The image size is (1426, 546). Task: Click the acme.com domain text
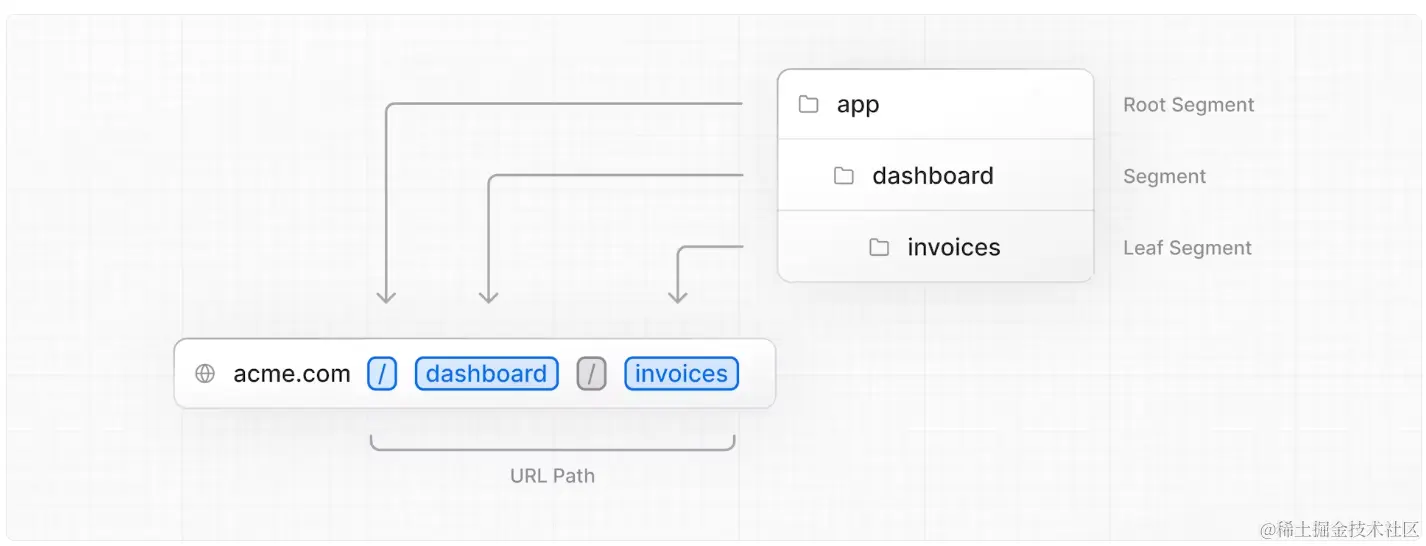click(x=292, y=374)
